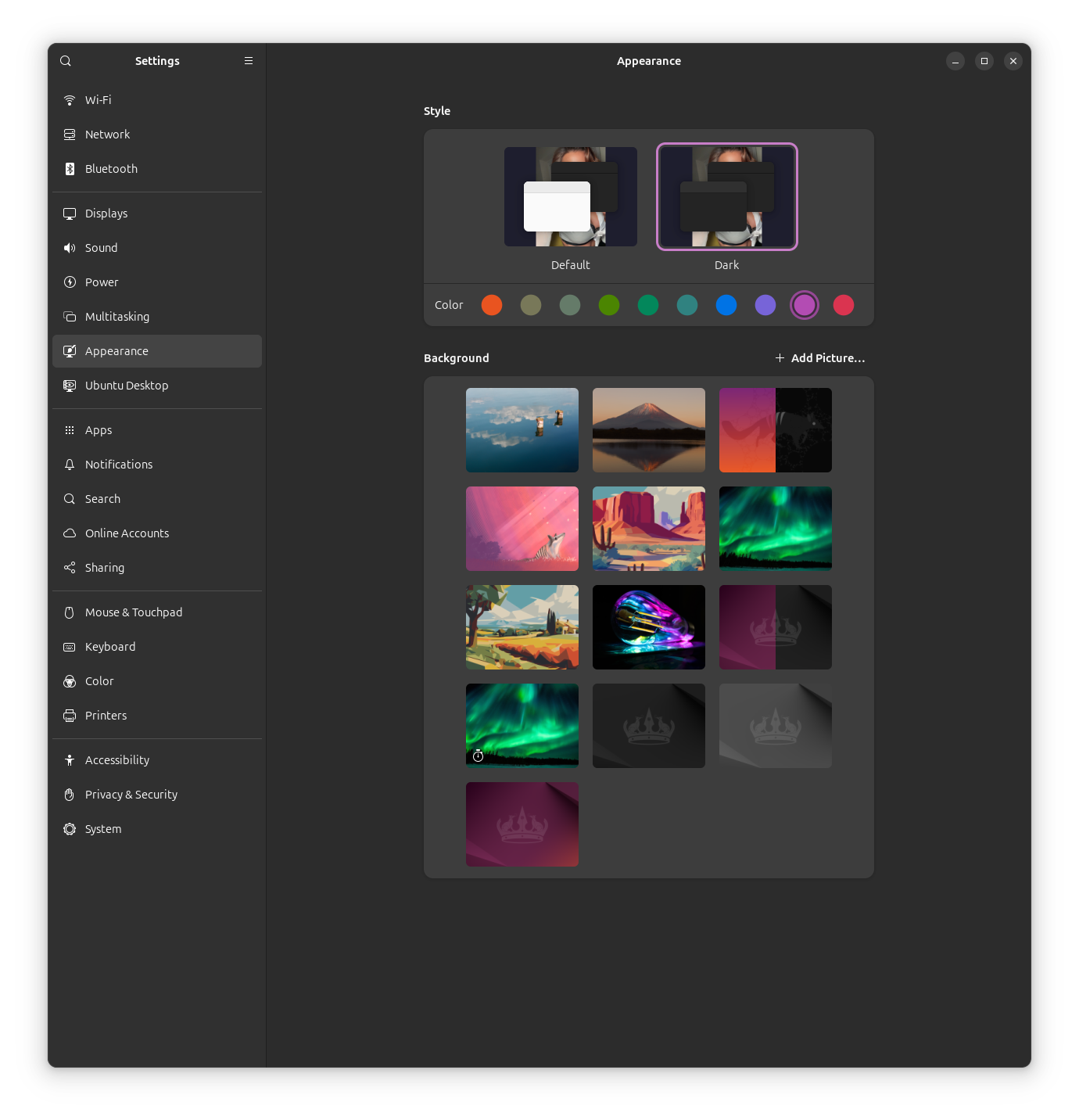Click the Bluetooth icon in sidebar
1079x1120 pixels.
(x=70, y=169)
